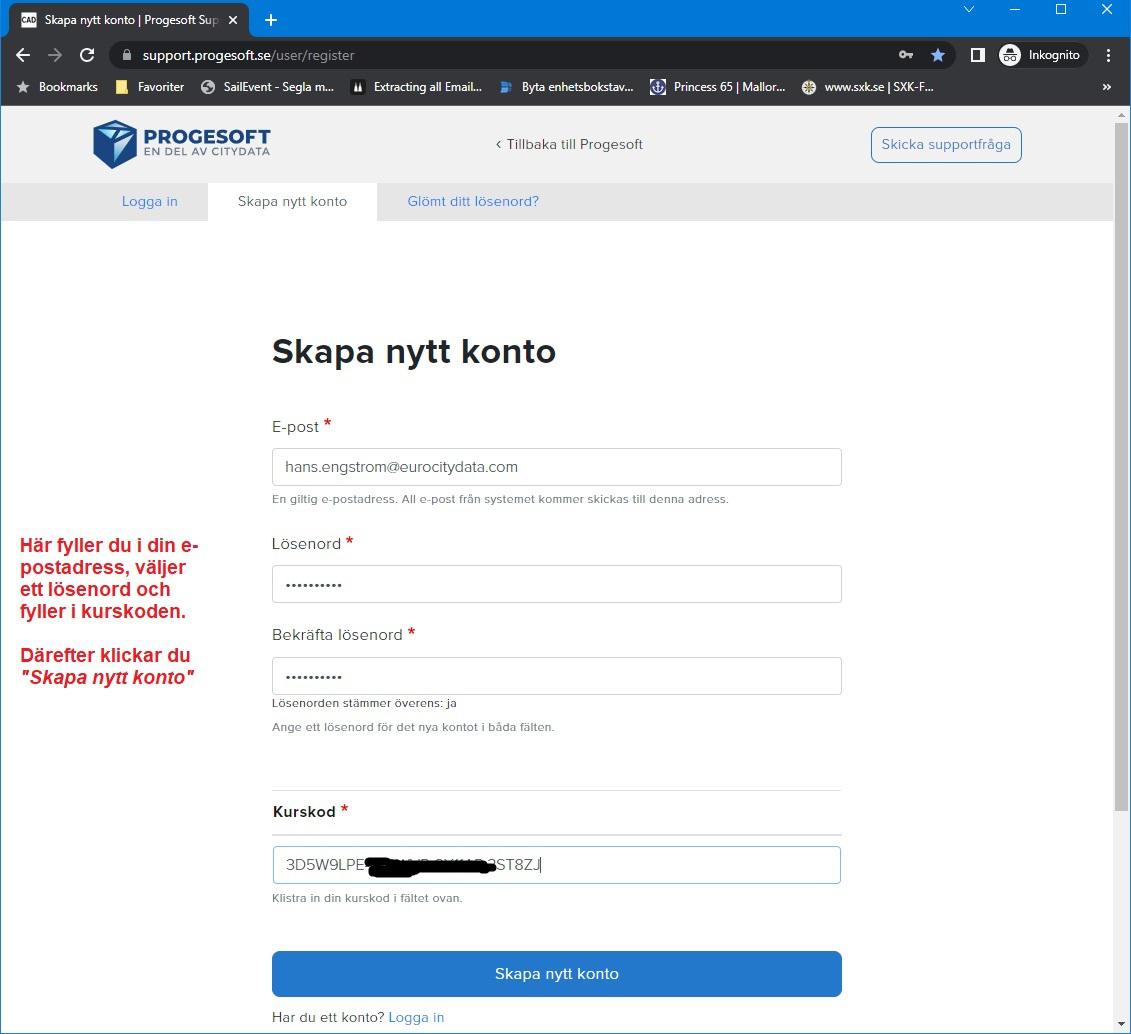This screenshot has width=1131, height=1034.
Task: Switch to the Logga in tab
Action: (x=149, y=201)
